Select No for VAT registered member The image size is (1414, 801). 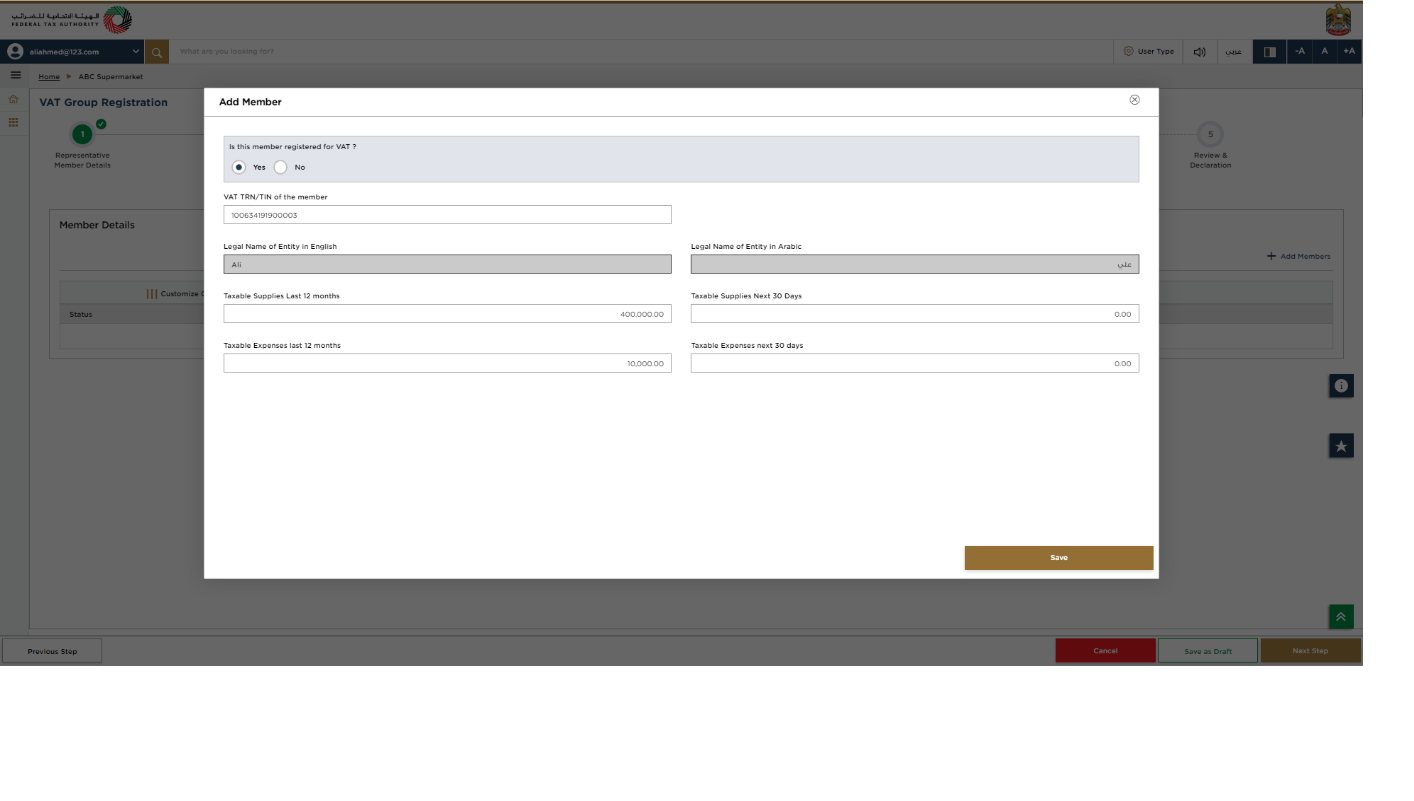click(281, 167)
